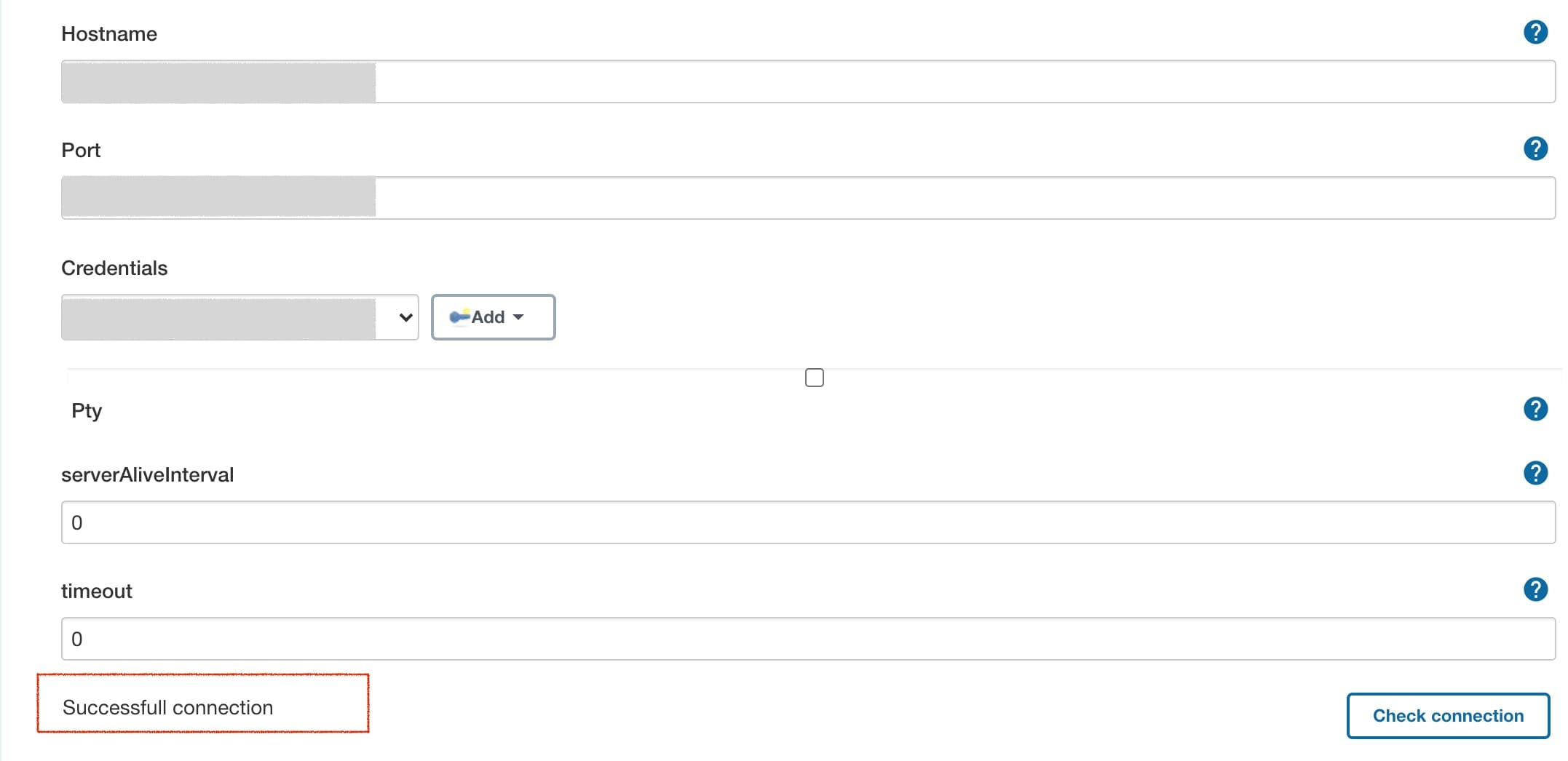Enable the Pty checkbox
1568x761 pixels.
point(815,378)
